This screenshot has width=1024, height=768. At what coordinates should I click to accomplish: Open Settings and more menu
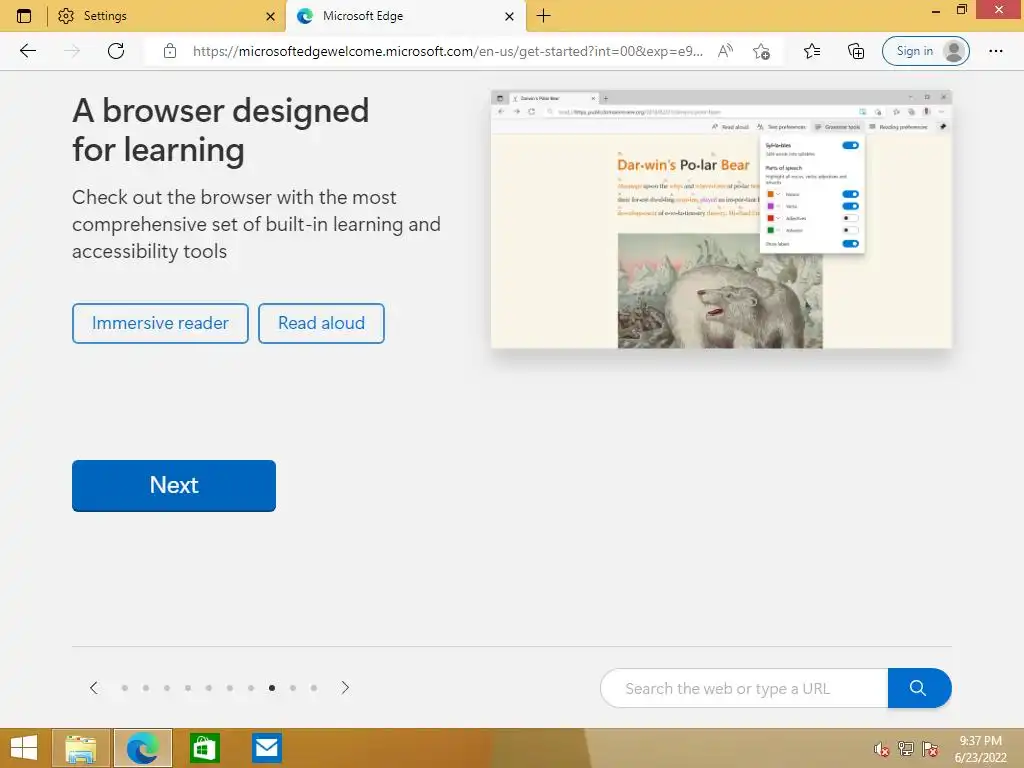pyautogui.click(x=995, y=51)
